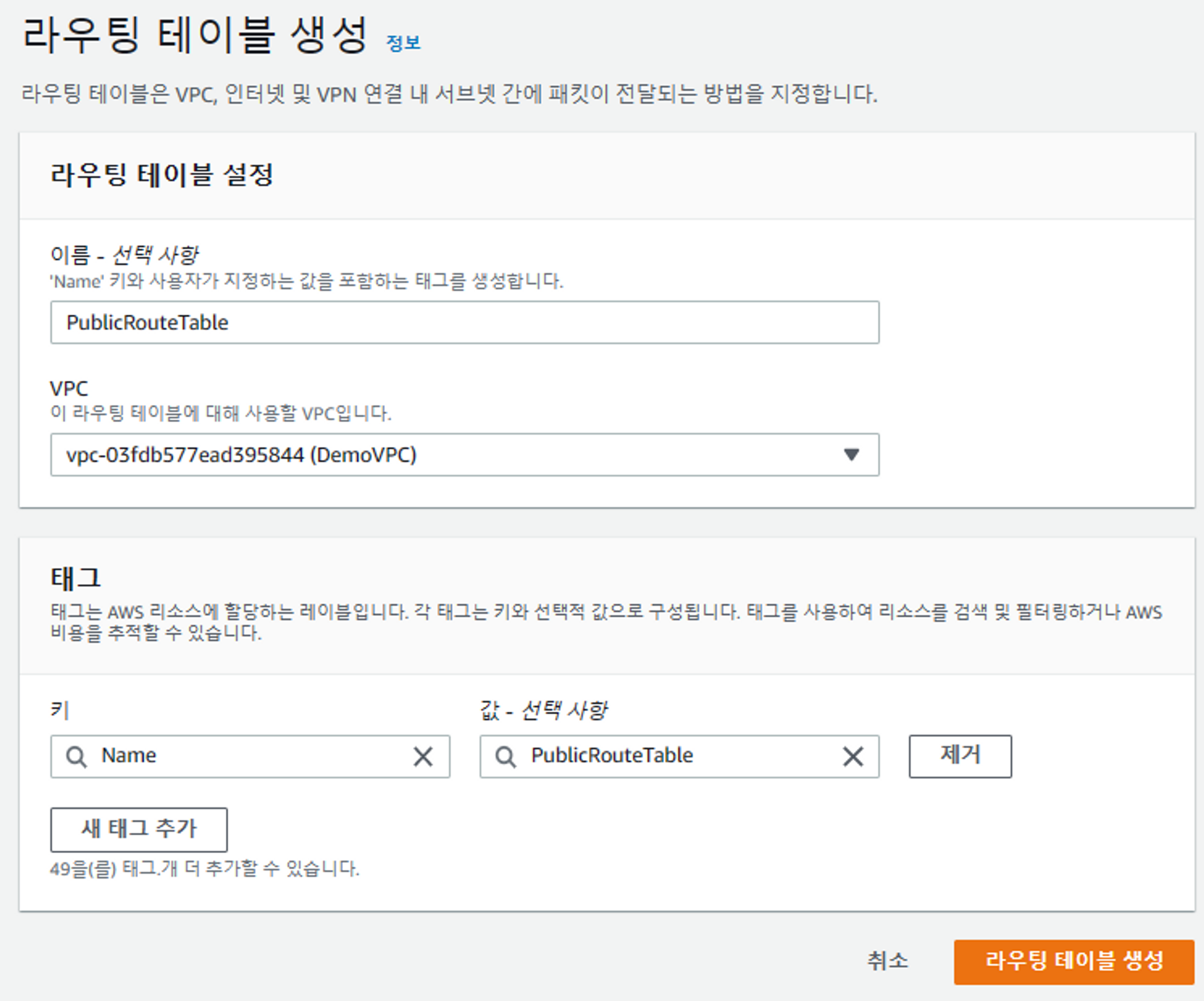Clear the PublicRouteTable tag value
This screenshot has width=1204, height=1001.
(853, 756)
